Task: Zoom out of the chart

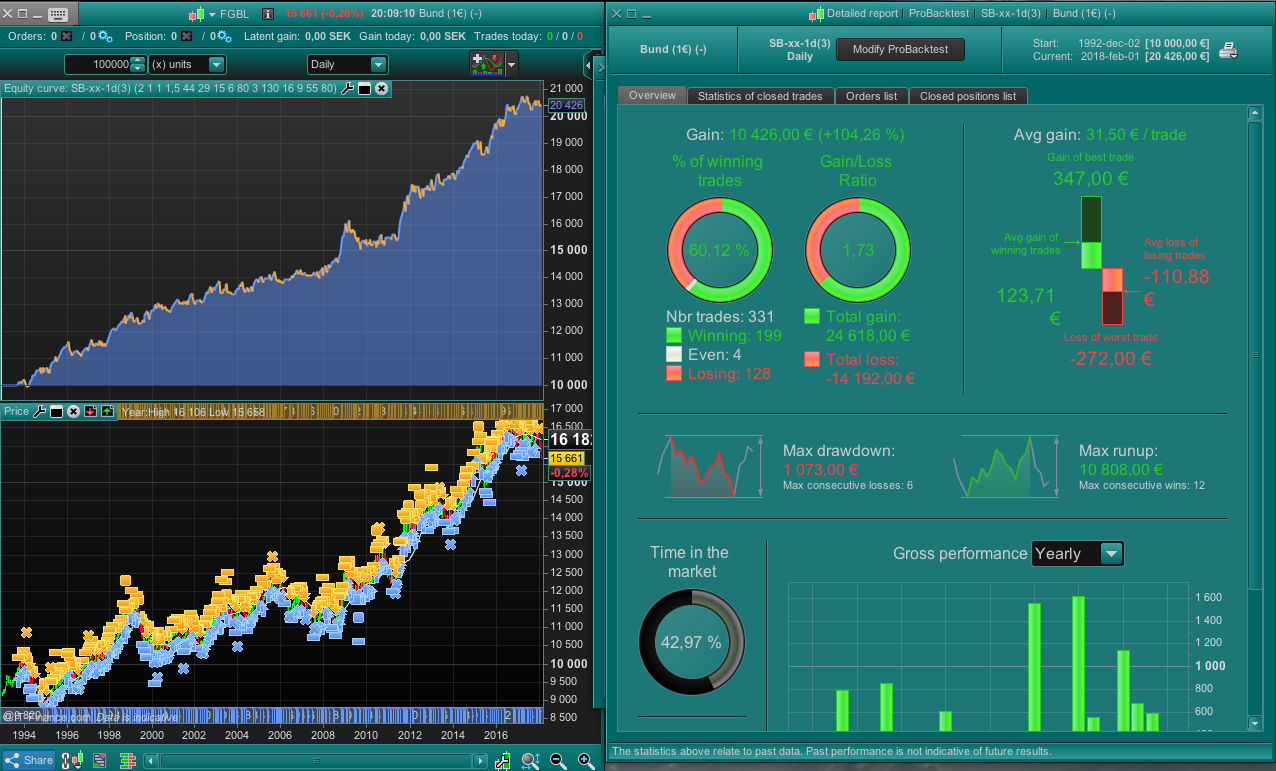Action: pos(558,760)
